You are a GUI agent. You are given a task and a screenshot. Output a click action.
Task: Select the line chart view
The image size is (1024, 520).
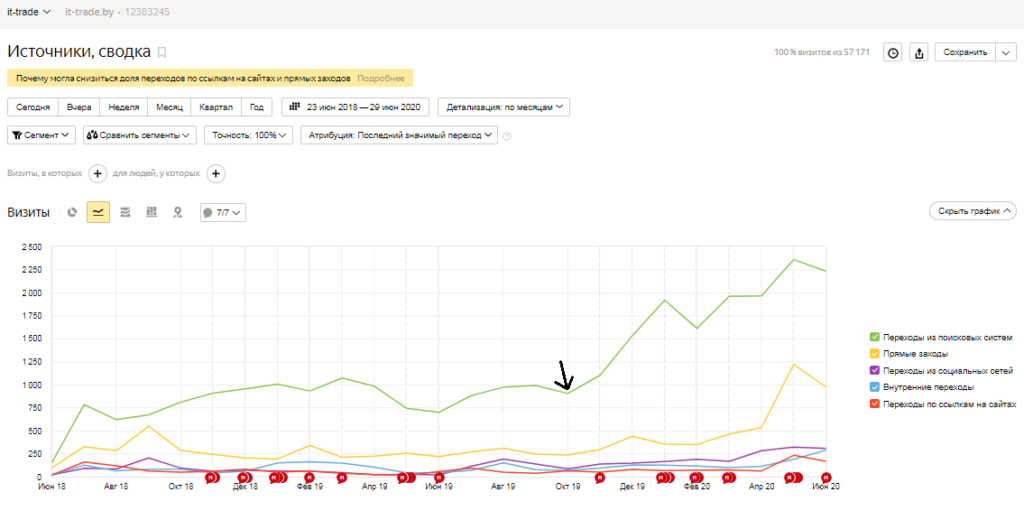click(99, 212)
